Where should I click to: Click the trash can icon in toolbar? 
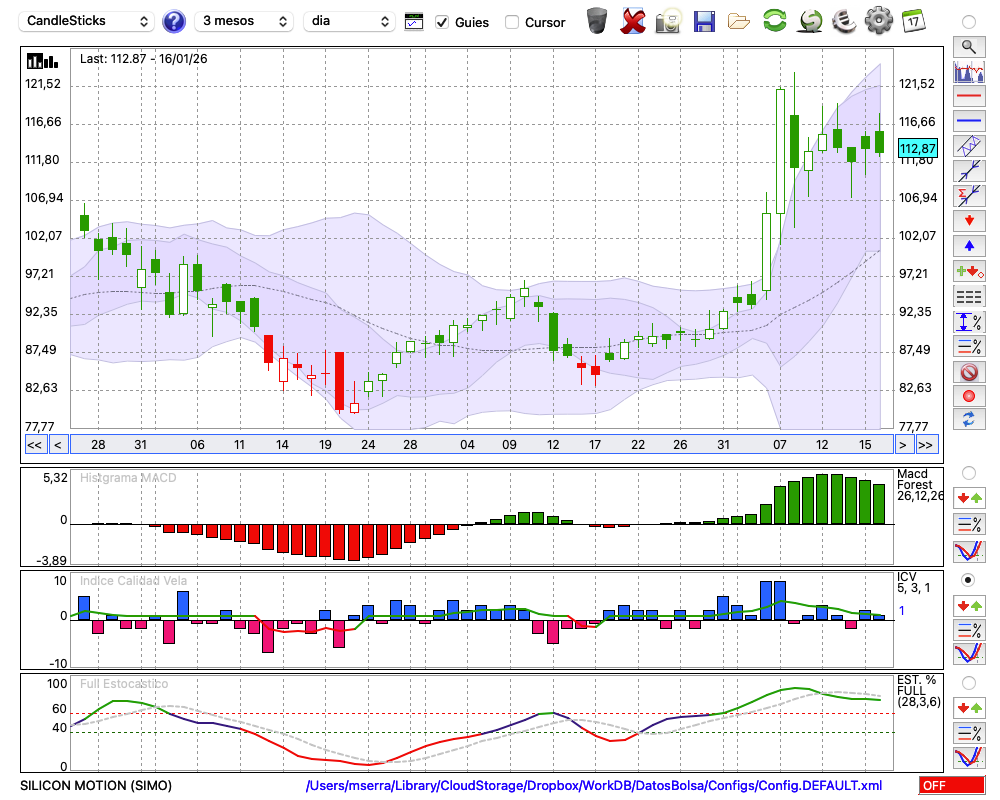pyautogui.click(x=597, y=21)
